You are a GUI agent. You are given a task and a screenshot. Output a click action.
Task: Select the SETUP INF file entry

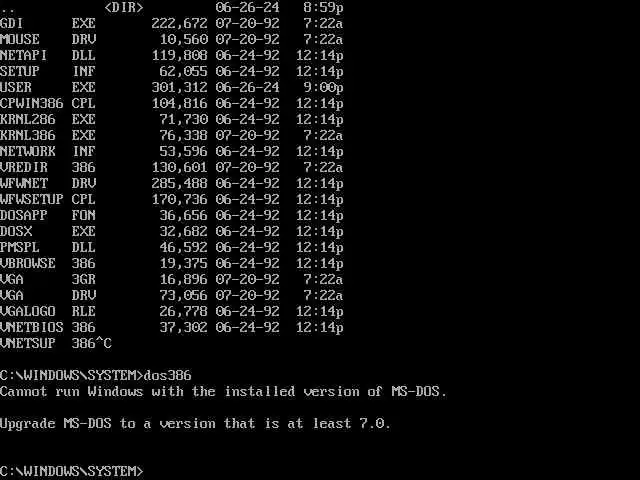point(171,71)
